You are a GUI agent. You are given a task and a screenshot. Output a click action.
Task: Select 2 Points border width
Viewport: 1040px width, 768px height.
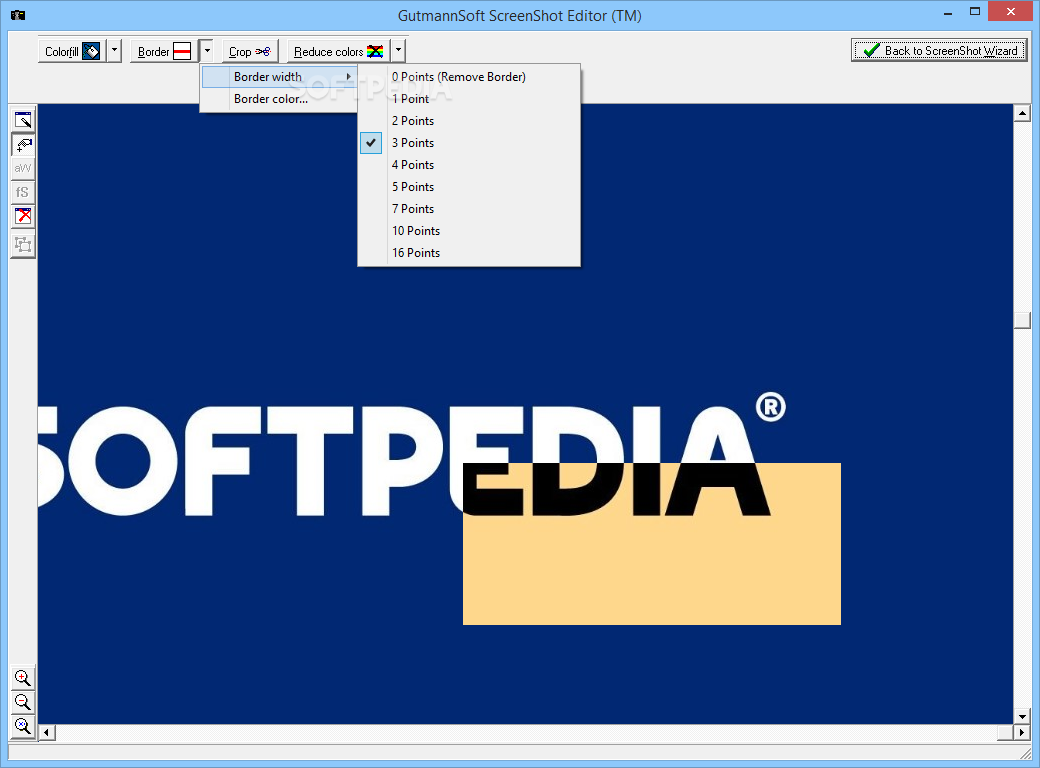pos(469,121)
